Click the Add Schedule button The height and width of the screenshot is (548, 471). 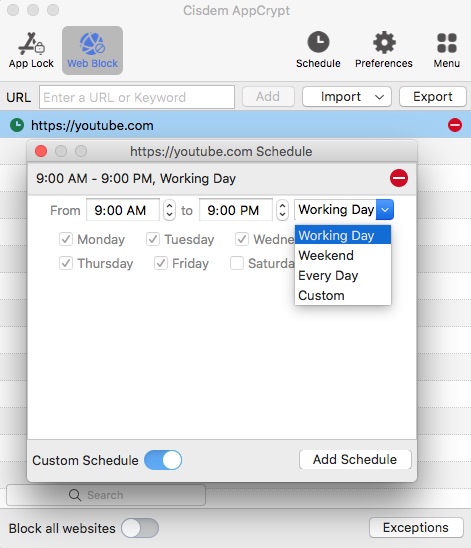click(x=355, y=460)
